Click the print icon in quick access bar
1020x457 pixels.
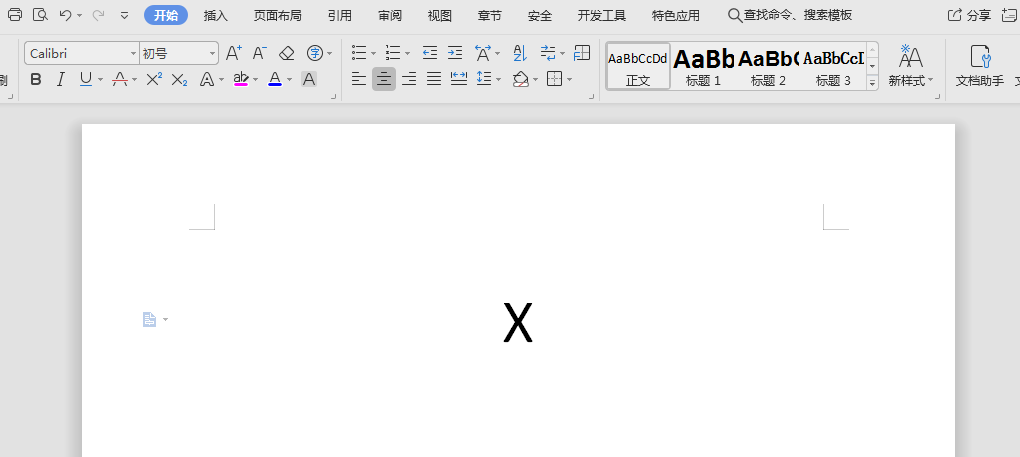(x=15, y=15)
